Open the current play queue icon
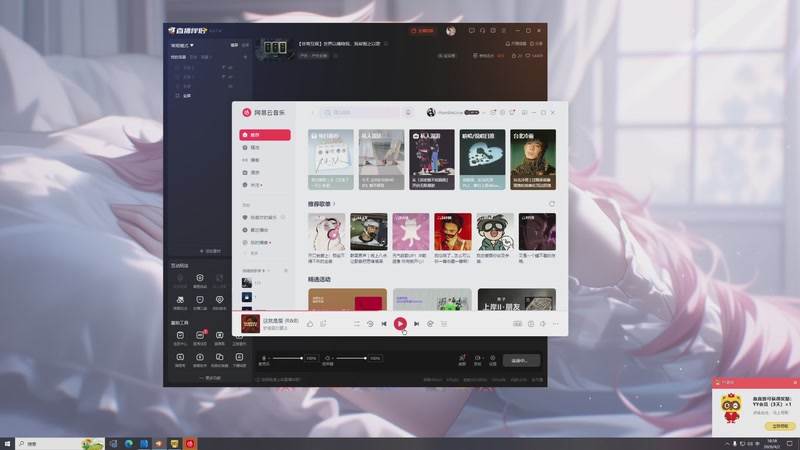 coord(531,324)
